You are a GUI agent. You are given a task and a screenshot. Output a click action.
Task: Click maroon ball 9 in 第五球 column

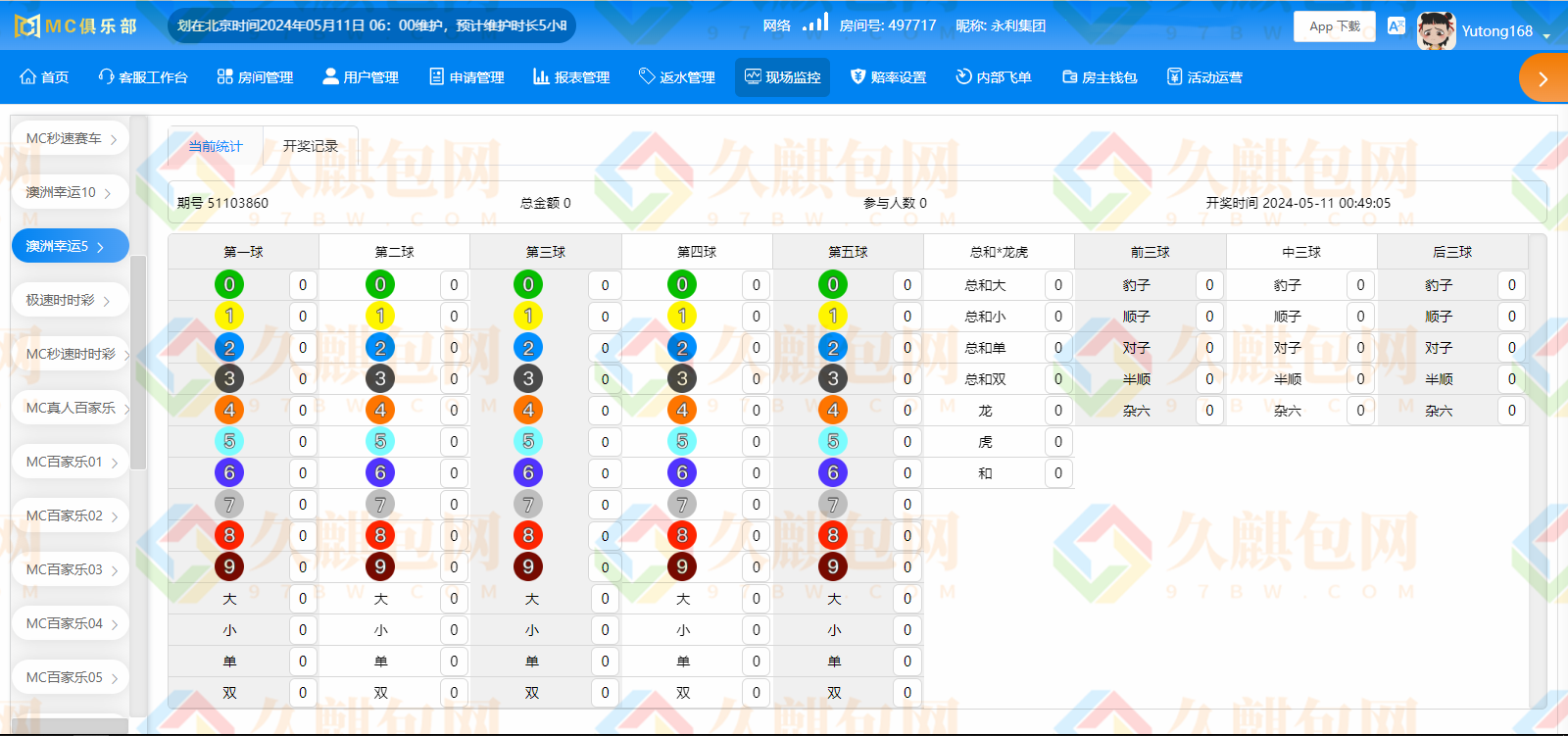[833, 567]
